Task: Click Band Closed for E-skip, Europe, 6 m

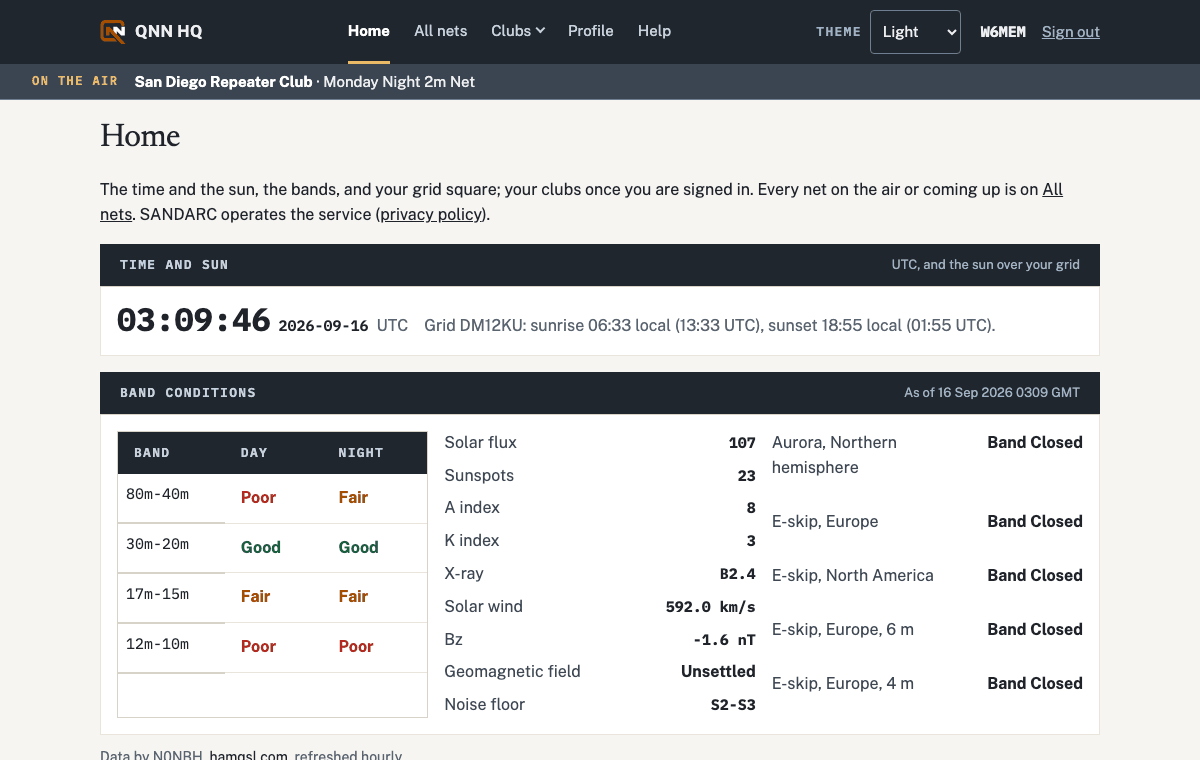Action: pyautogui.click(x=1035, y=629)
